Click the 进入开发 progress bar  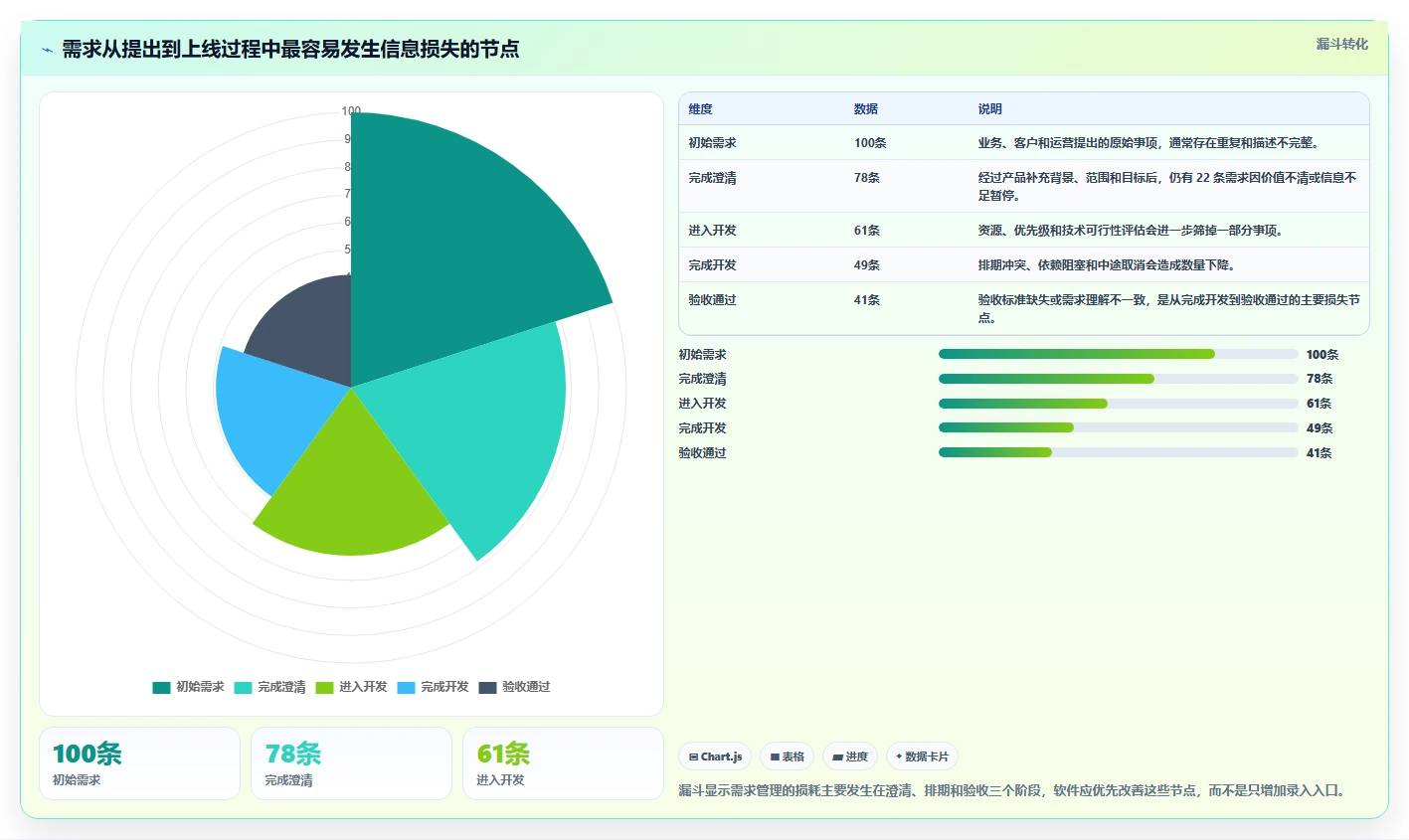tap(1119, 404)
